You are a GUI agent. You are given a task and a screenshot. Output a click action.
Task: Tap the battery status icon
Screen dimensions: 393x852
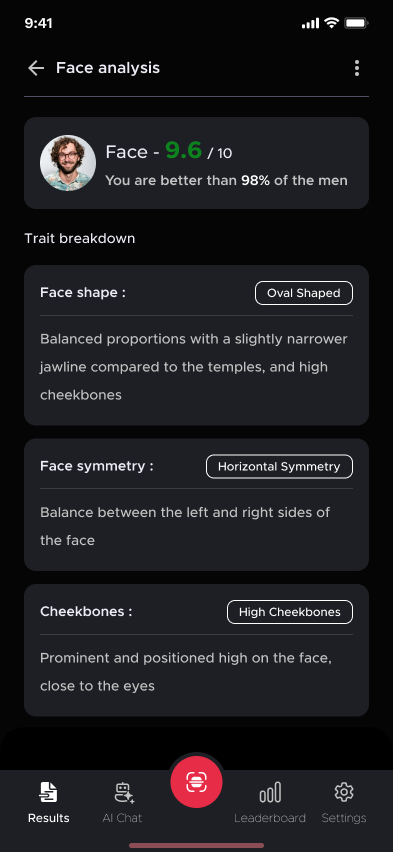pyautogui.click(x=357, y=23)
